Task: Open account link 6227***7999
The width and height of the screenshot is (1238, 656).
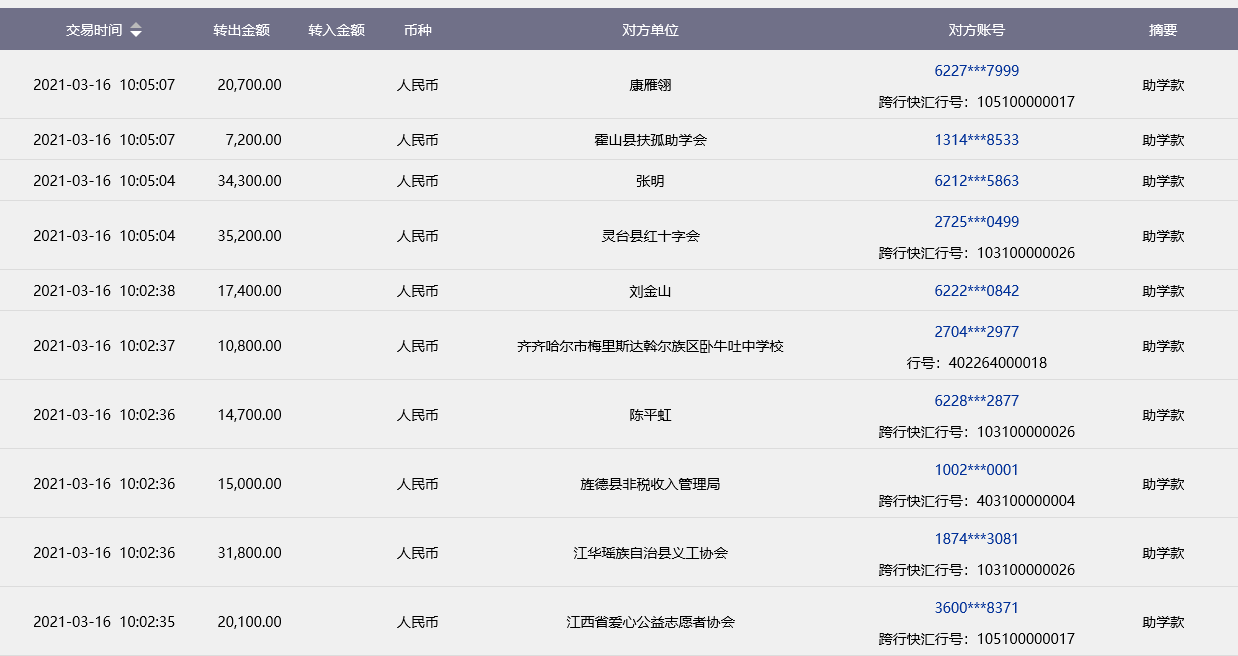Action: pos(976,71)
